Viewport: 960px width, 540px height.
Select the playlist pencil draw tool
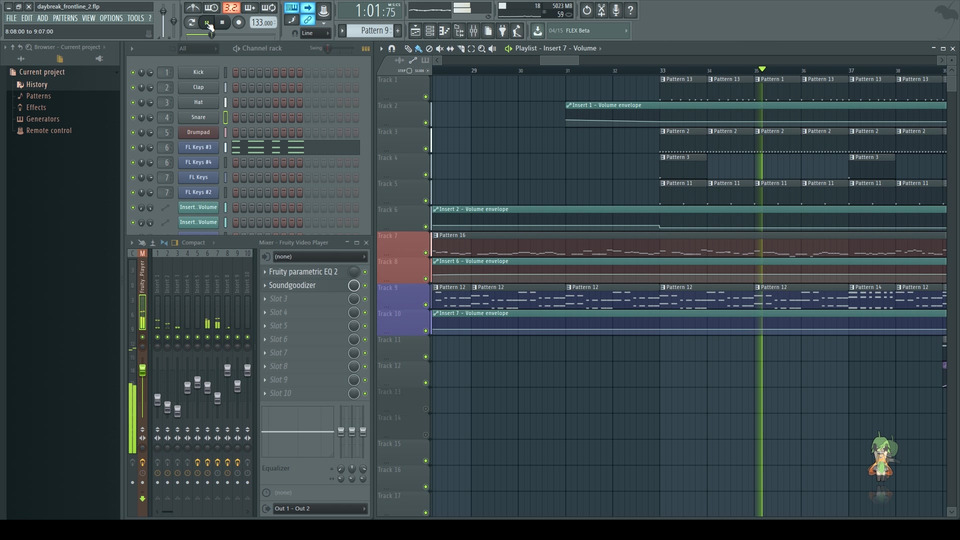[408, 48]
